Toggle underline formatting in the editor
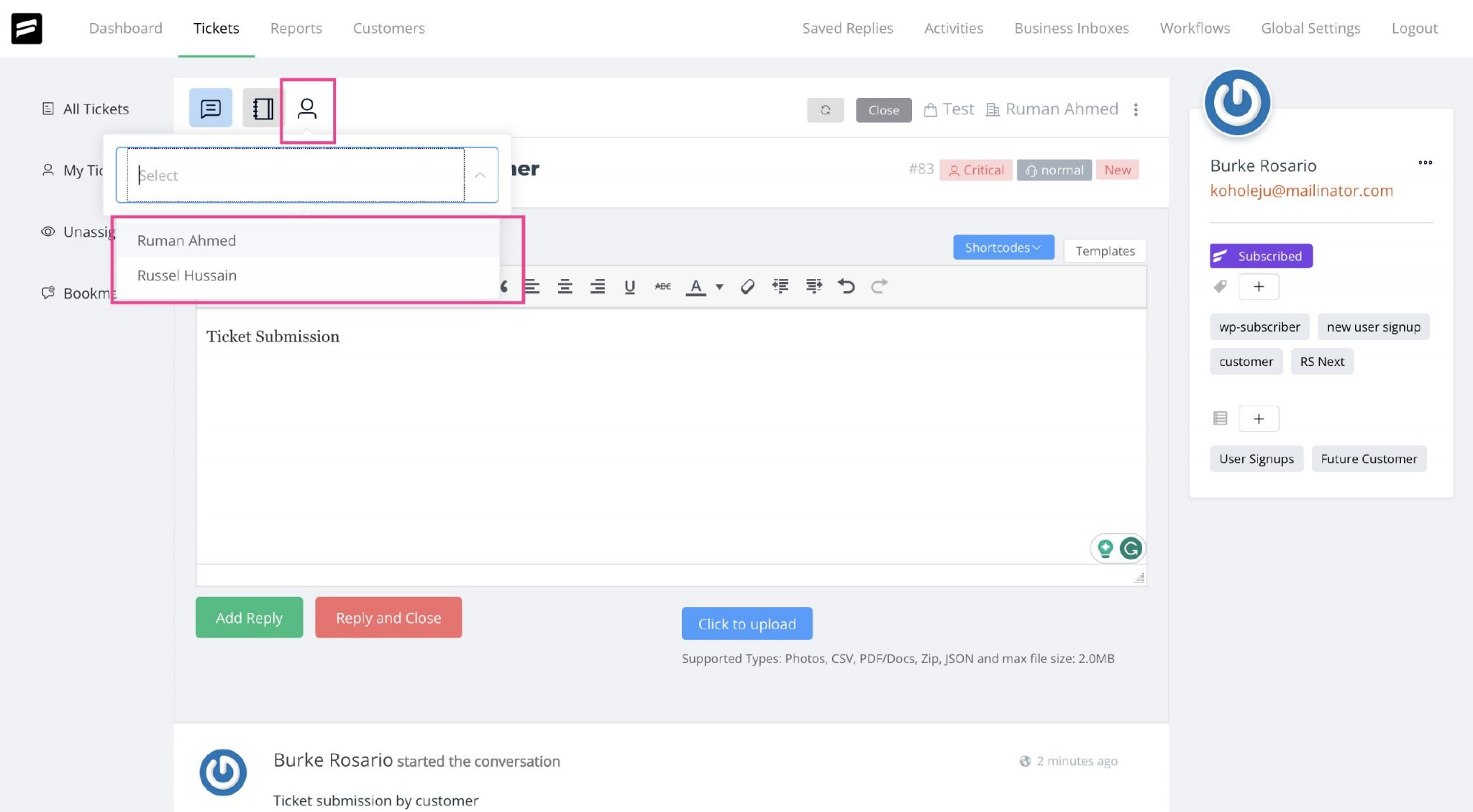Image resolution: width=1473 pixels, height=812 pixels. click(630, 286)
